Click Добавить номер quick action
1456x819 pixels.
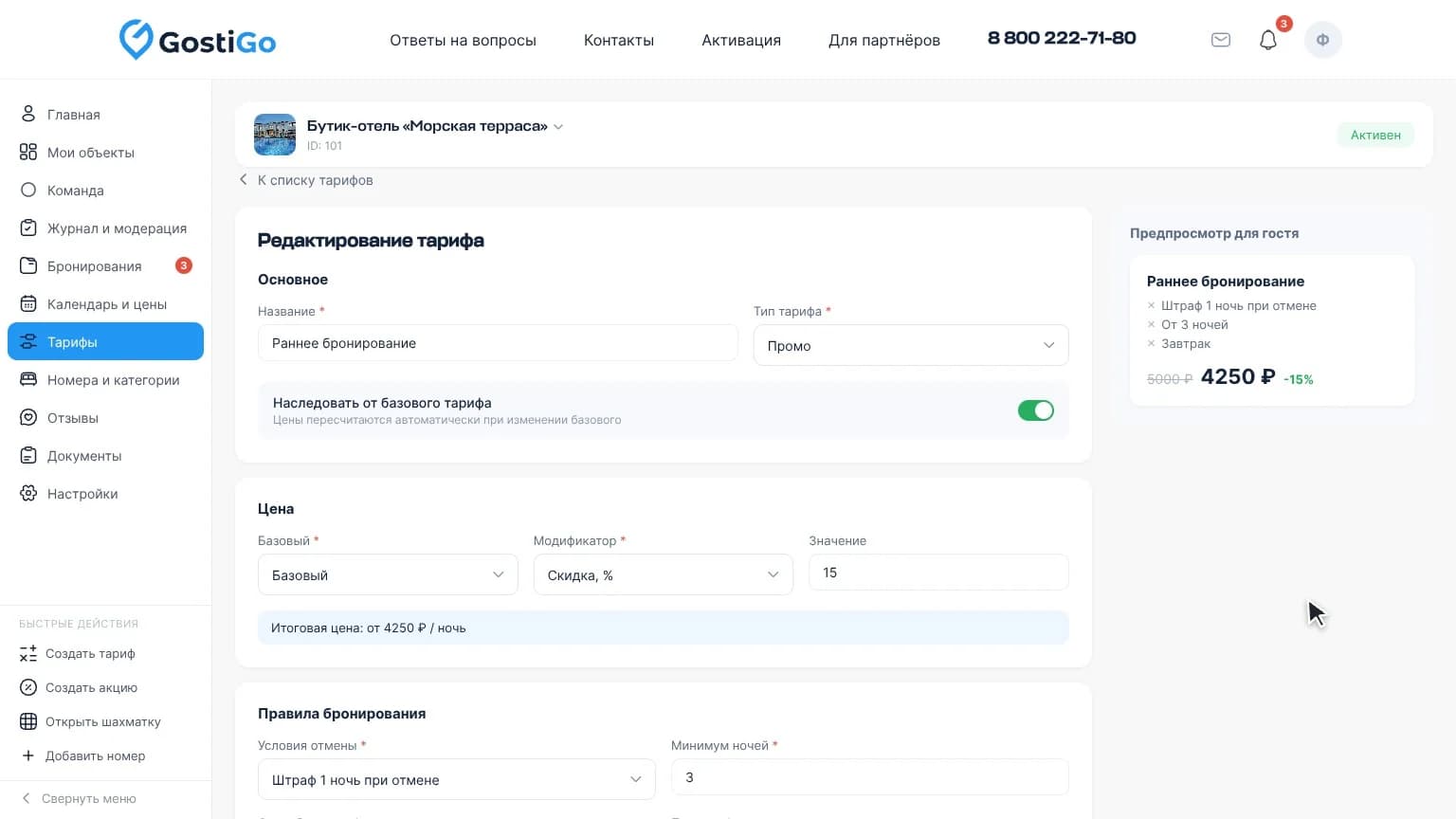click(83, 755)
